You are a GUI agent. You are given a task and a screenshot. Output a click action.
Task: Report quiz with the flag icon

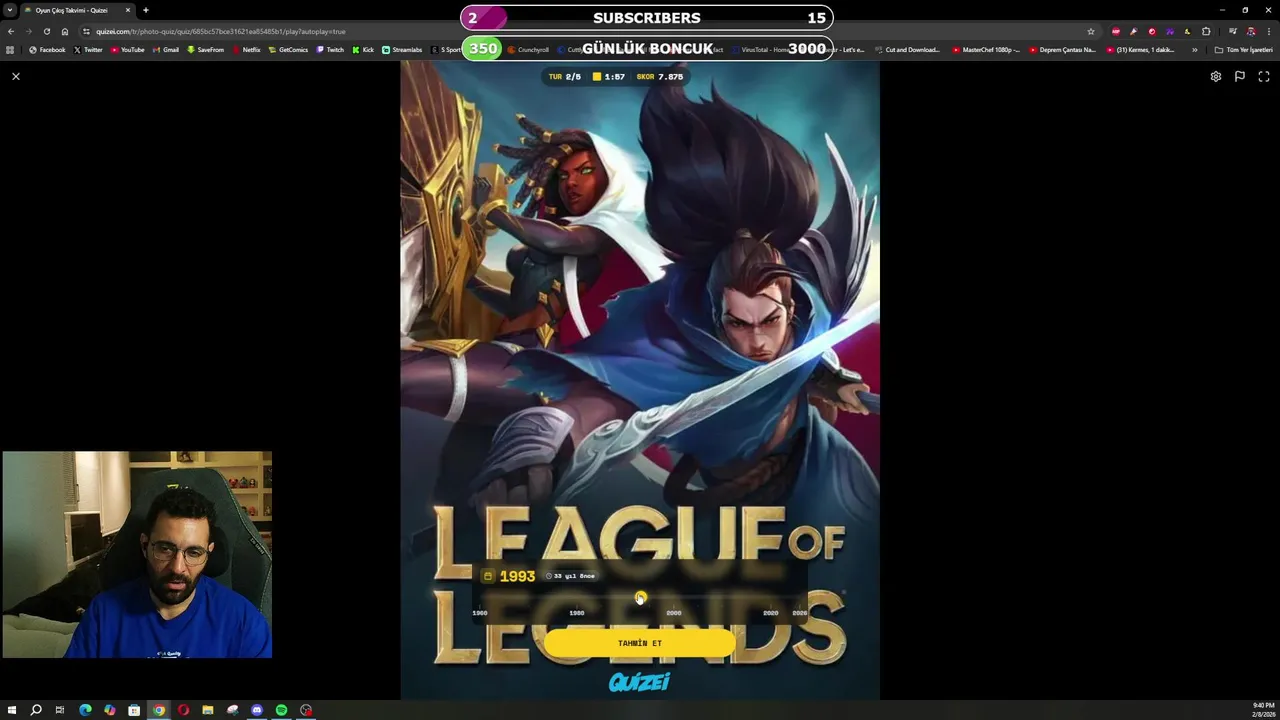pos(1240,76)
